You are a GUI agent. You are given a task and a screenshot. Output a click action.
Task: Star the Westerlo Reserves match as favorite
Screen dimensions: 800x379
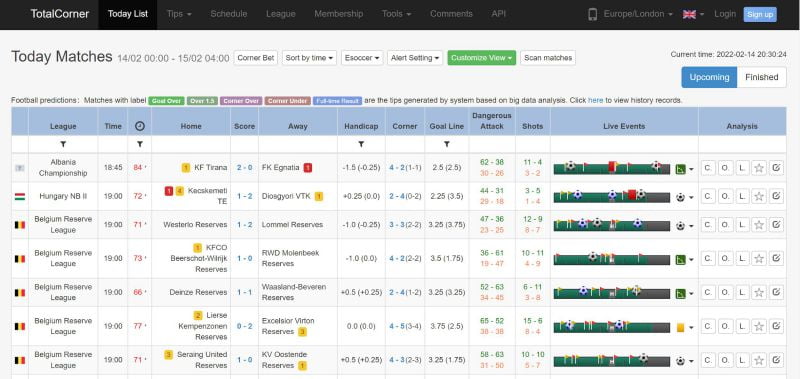(x=759, y=225)
